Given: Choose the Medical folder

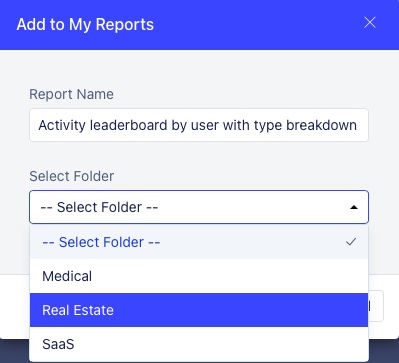Looking at the screenshot, I should point(199,276).
